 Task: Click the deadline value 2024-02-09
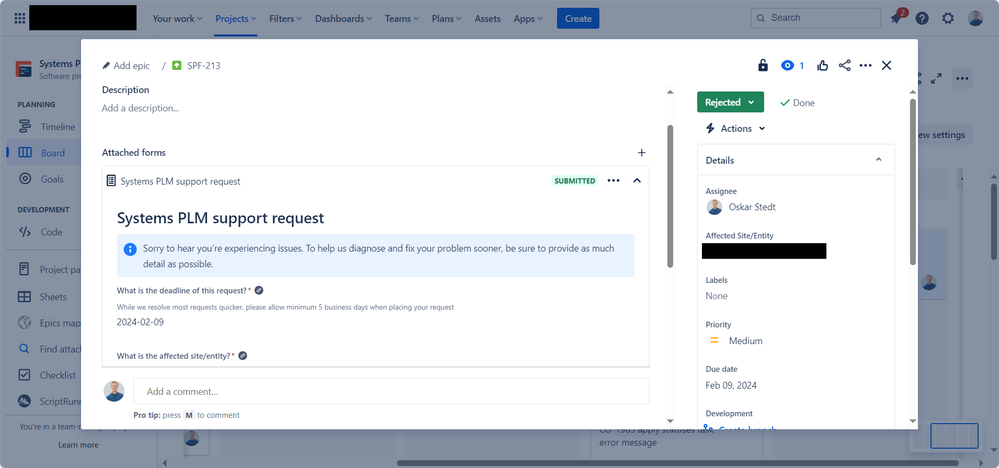click(x=140, y=322)
